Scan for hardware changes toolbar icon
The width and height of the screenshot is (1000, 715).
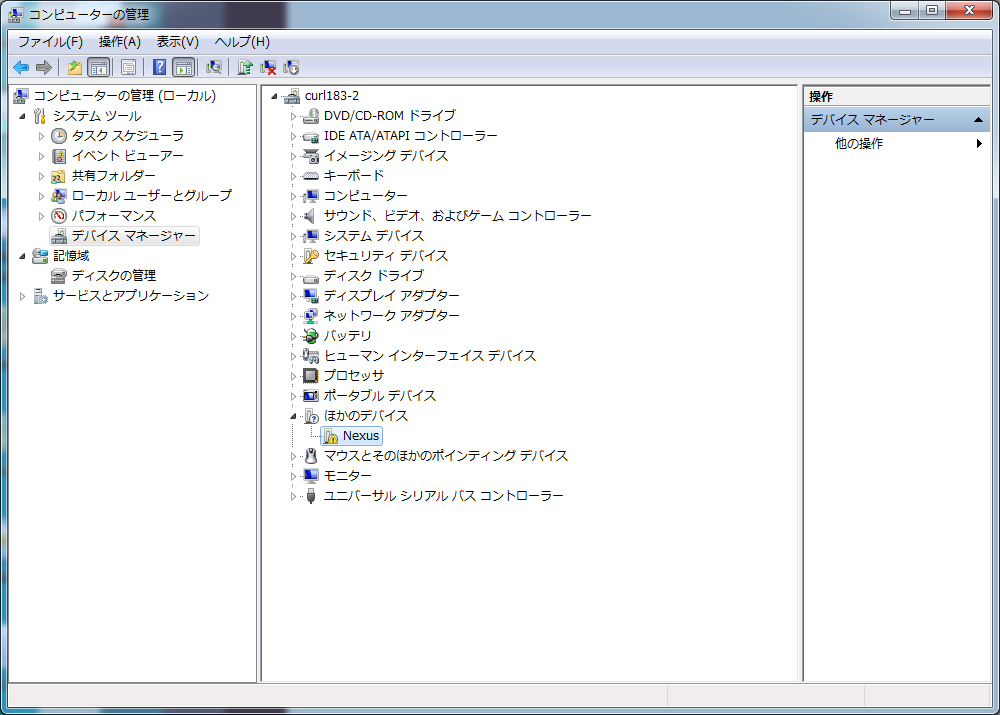point(213,67)
